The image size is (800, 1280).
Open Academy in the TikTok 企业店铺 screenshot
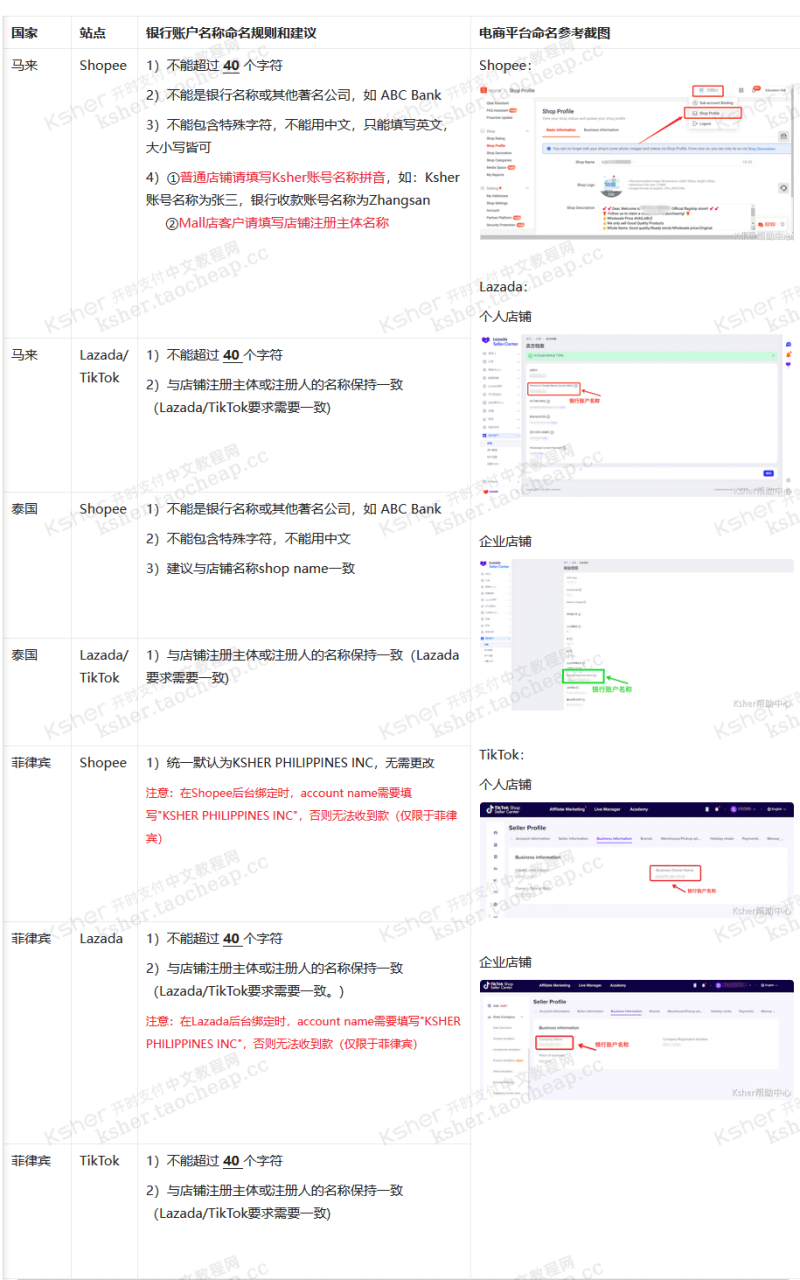coord(618,985)
